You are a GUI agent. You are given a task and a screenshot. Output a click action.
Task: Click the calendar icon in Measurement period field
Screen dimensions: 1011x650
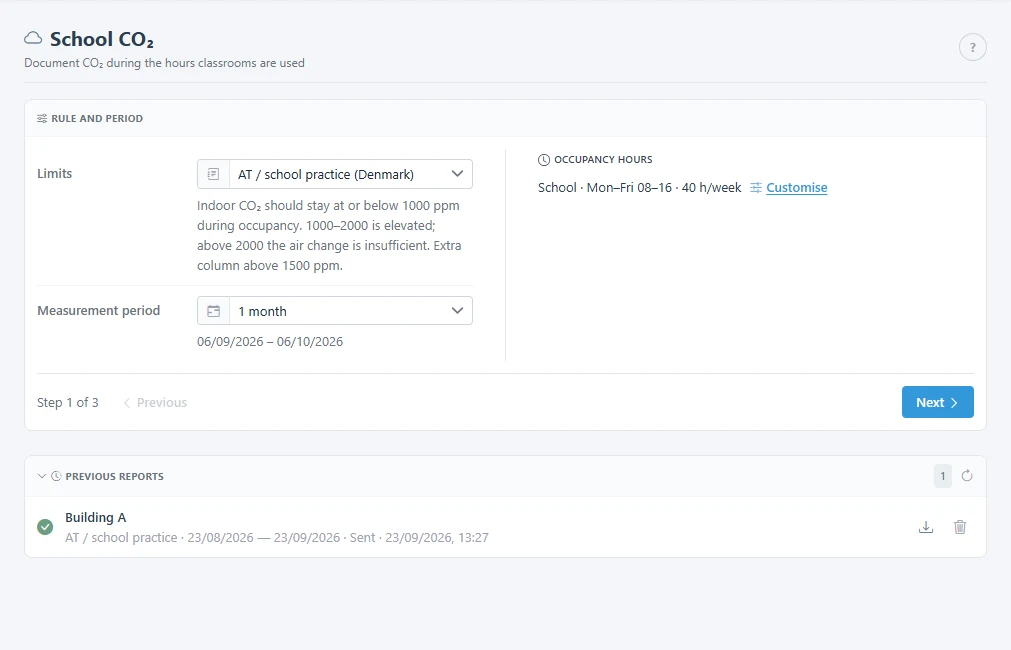213,311
